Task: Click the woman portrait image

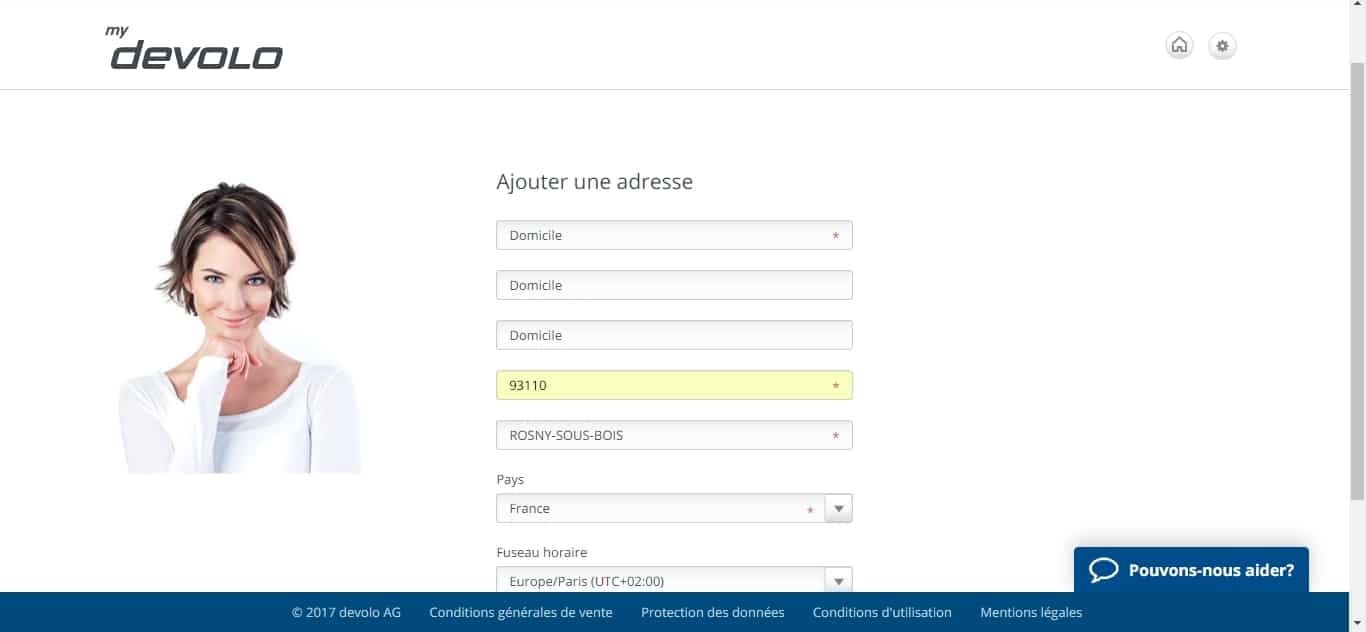Action: tap(240, 327)
